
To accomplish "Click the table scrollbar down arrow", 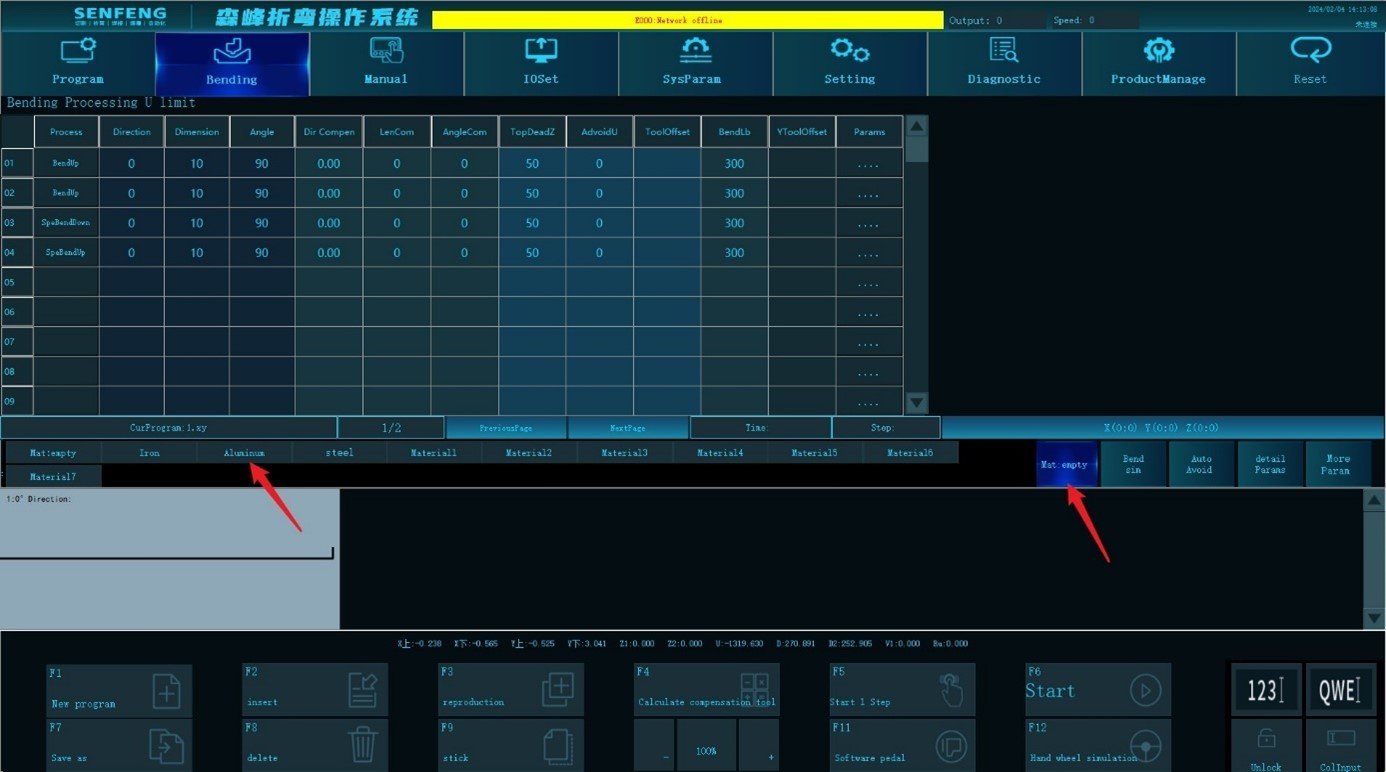I will click(916, 402).
